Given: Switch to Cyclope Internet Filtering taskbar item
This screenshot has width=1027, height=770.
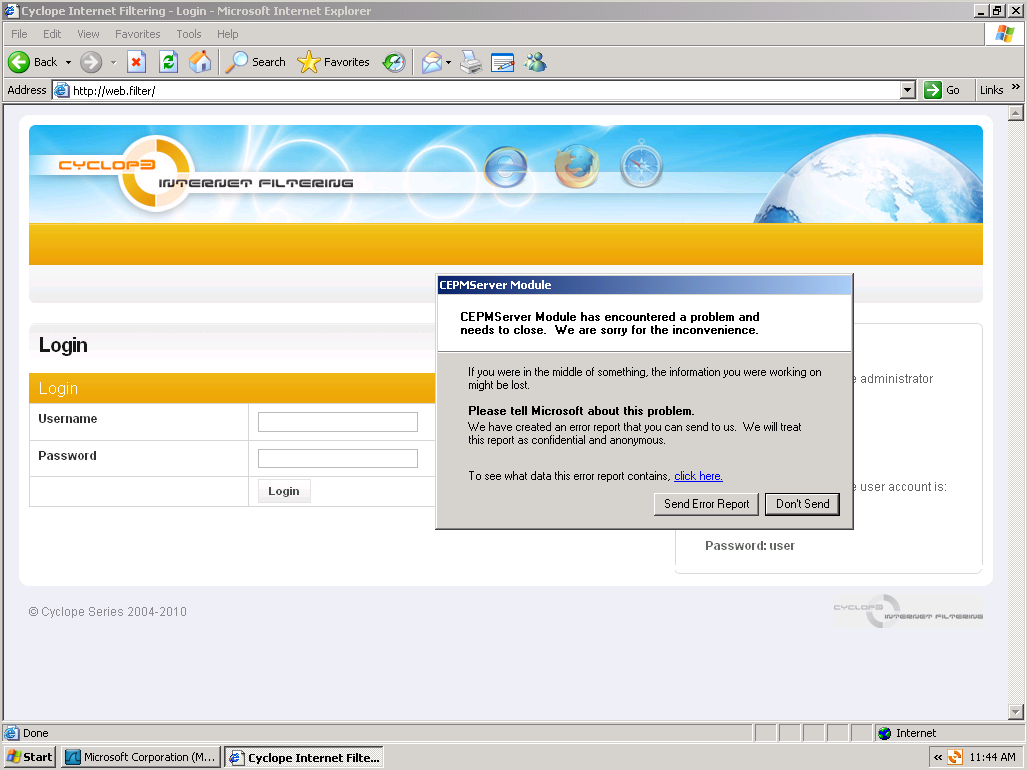Looking at the screenshot, I should coord(305,758).
